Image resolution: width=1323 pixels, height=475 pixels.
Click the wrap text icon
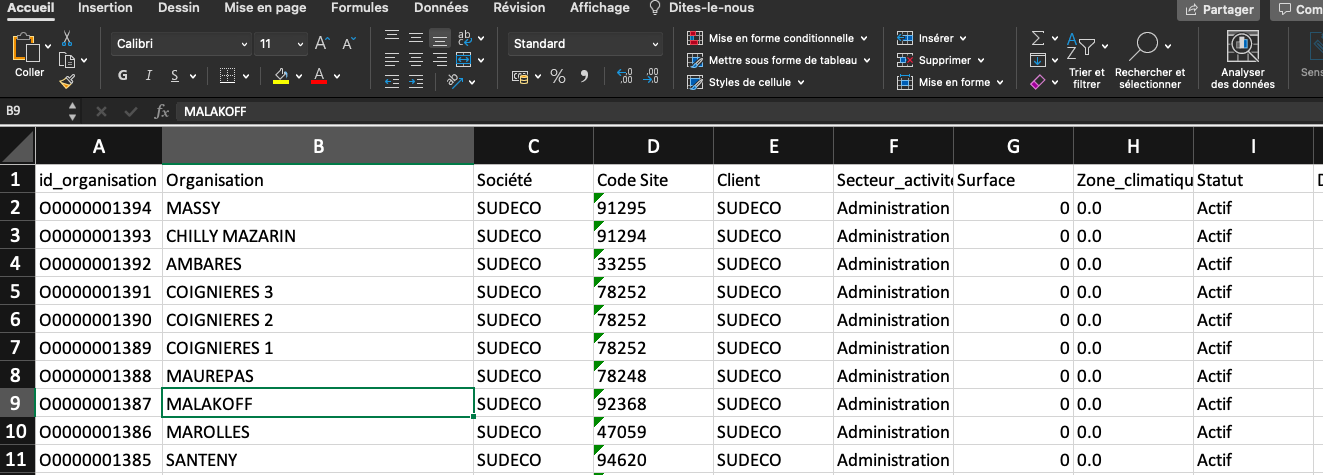click(x=465, y=39)
